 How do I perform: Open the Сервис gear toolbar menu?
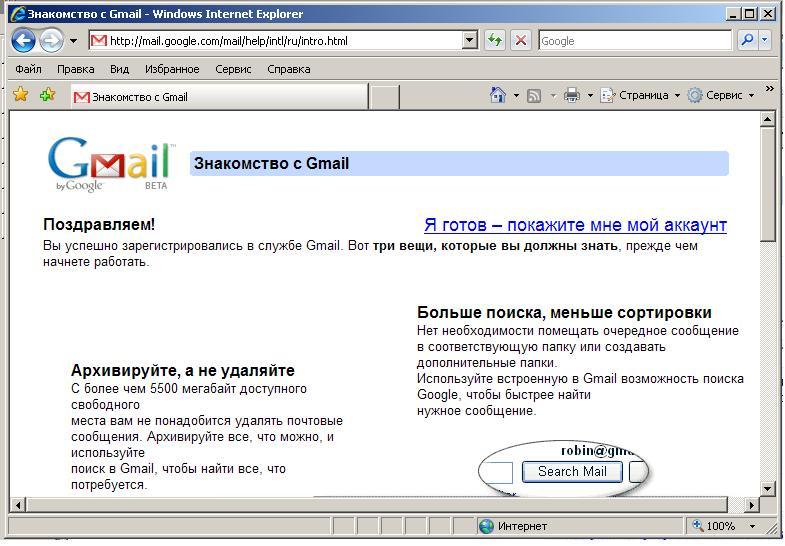coord(720,95)
